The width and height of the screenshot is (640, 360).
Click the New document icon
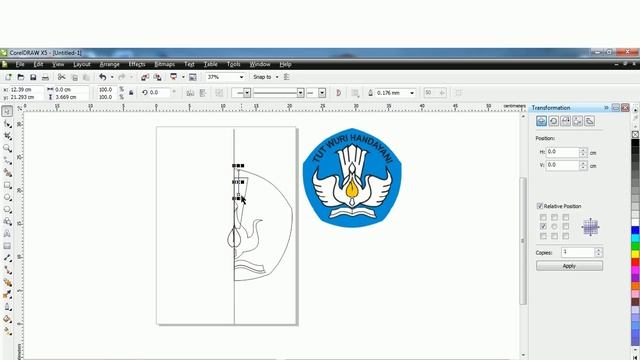[x=8, y=77]
